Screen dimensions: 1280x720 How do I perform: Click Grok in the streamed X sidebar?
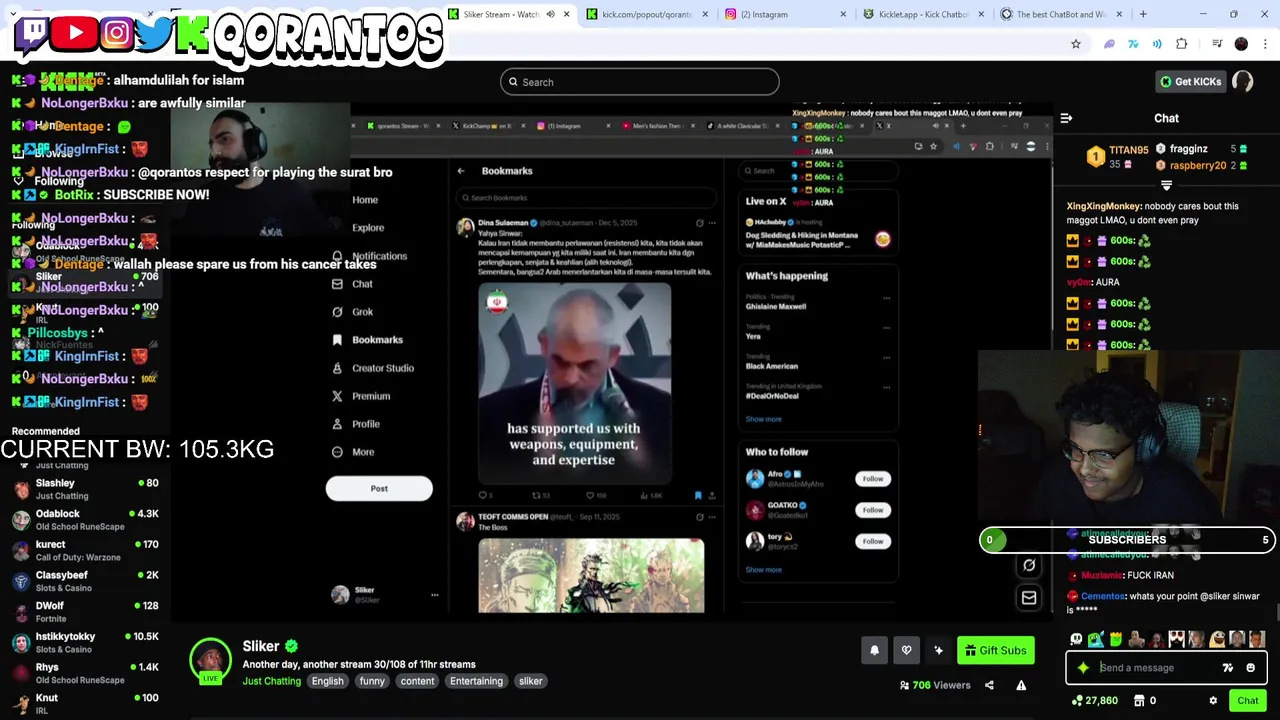coord(352,312)
